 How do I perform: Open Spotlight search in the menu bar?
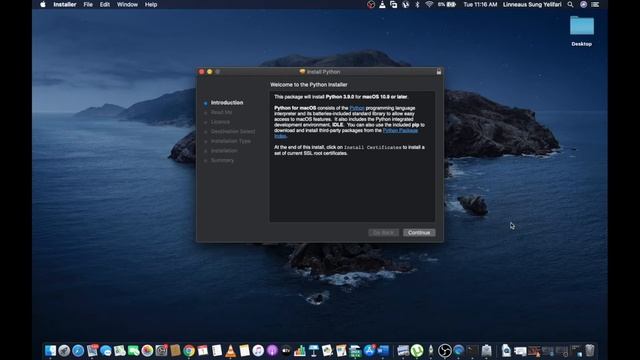[570, 4]
